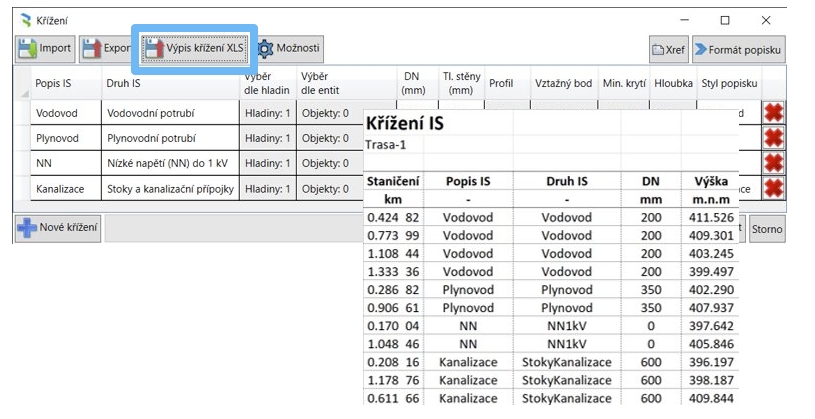Click Hladiny: 1 in Vodovod row

[267, 113]
